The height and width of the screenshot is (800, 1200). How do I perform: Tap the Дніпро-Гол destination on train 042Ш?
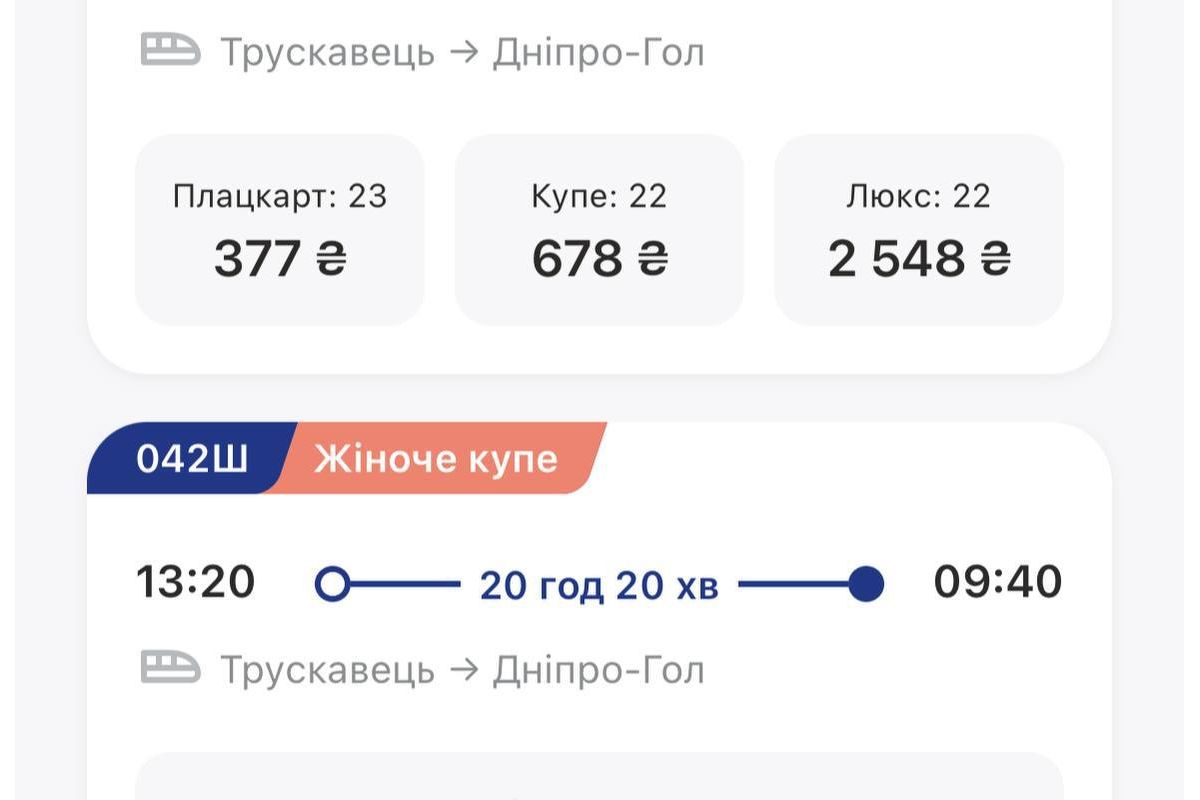coord(598,669)
